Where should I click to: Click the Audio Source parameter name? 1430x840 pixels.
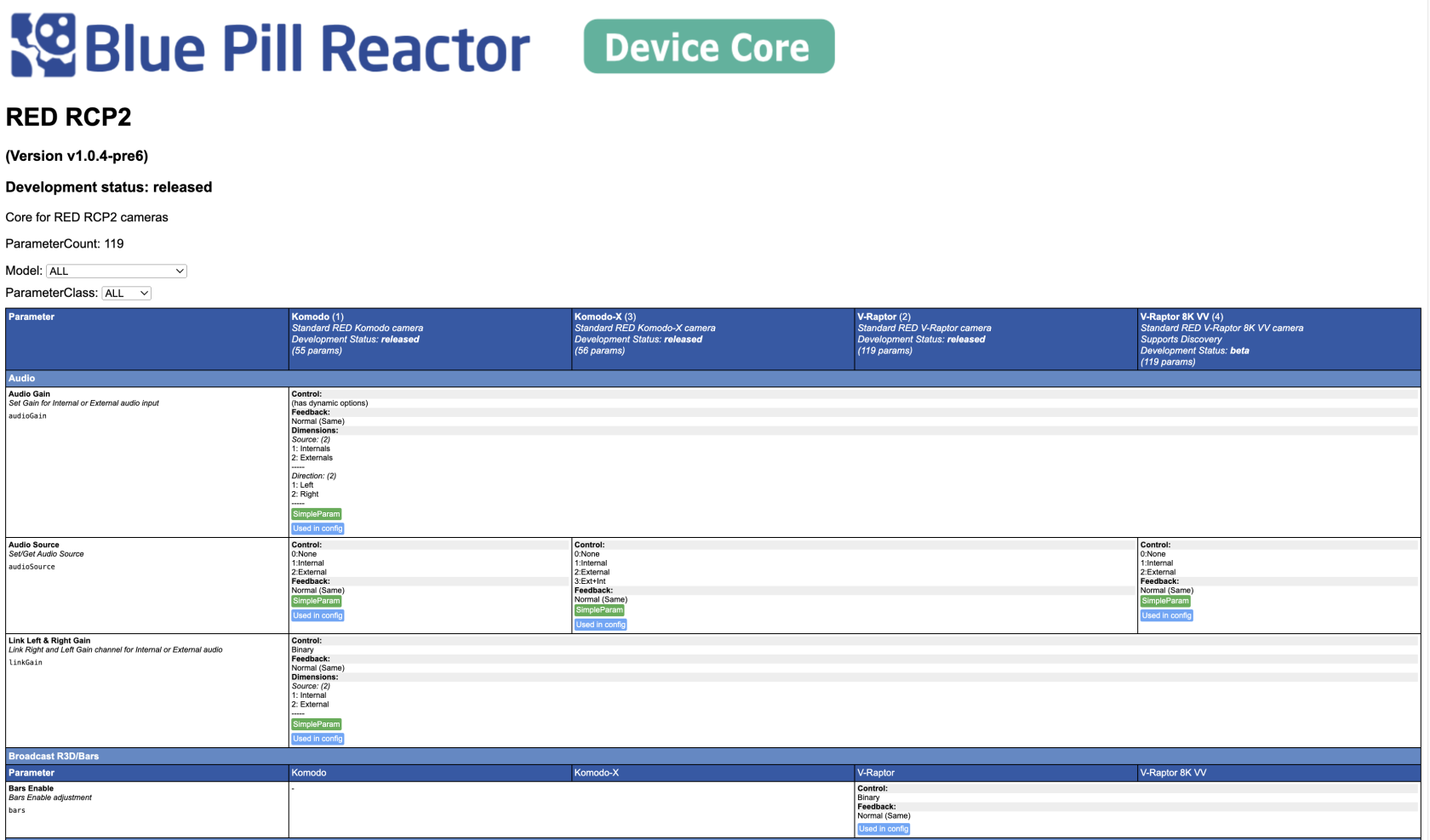click(34, 545)
